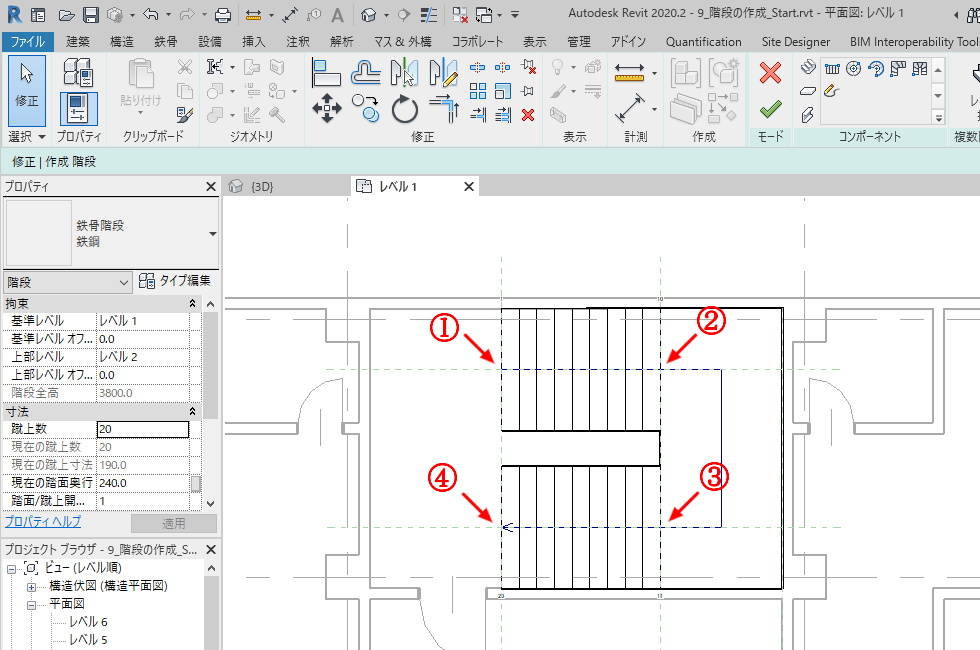
Task: Switch to the 建築 ribbon tab
Action: point(78,42)
